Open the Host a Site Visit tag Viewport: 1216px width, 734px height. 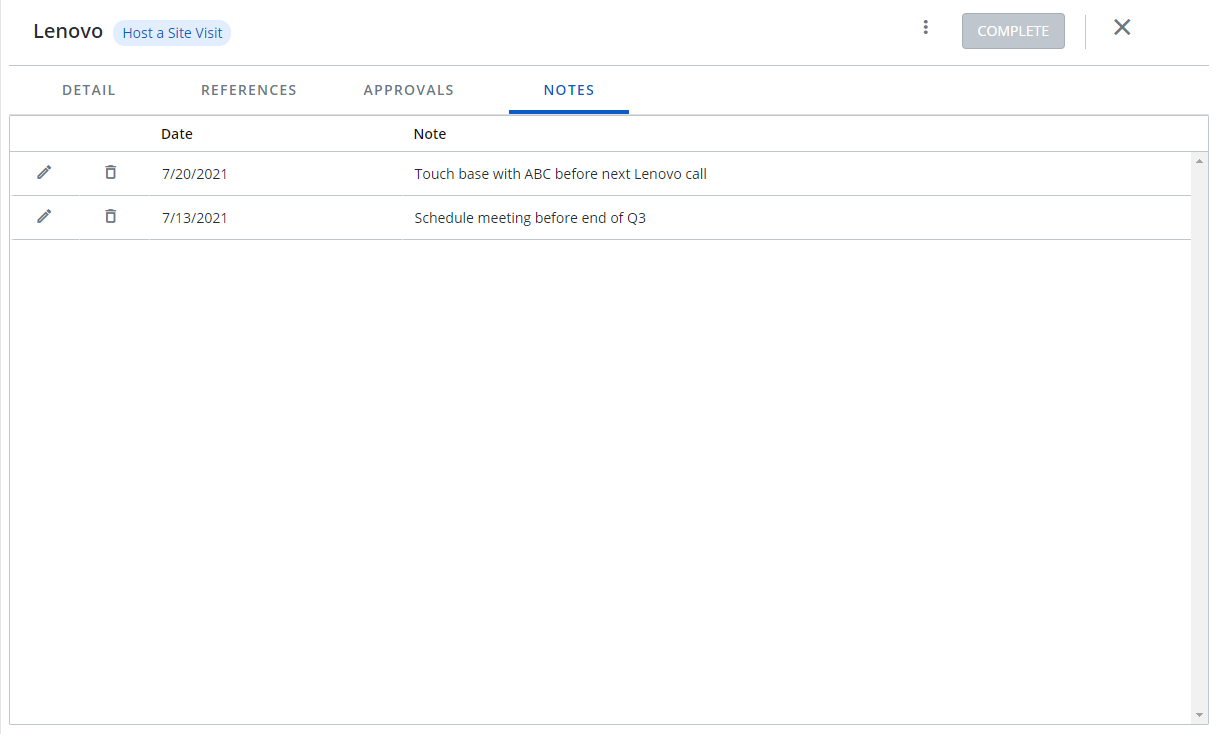pyautogui.click(x=172, y=33)
